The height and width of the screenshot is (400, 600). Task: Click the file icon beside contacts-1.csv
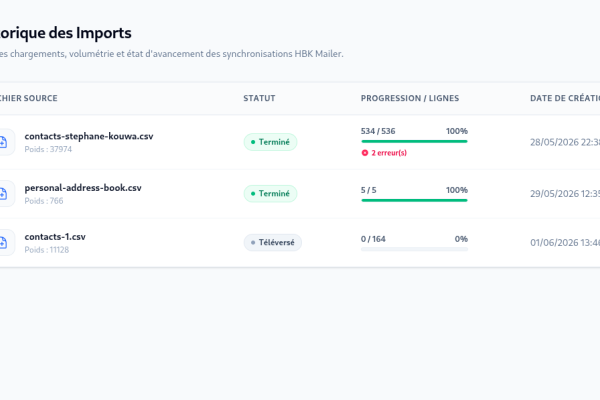tap(3, 243)
